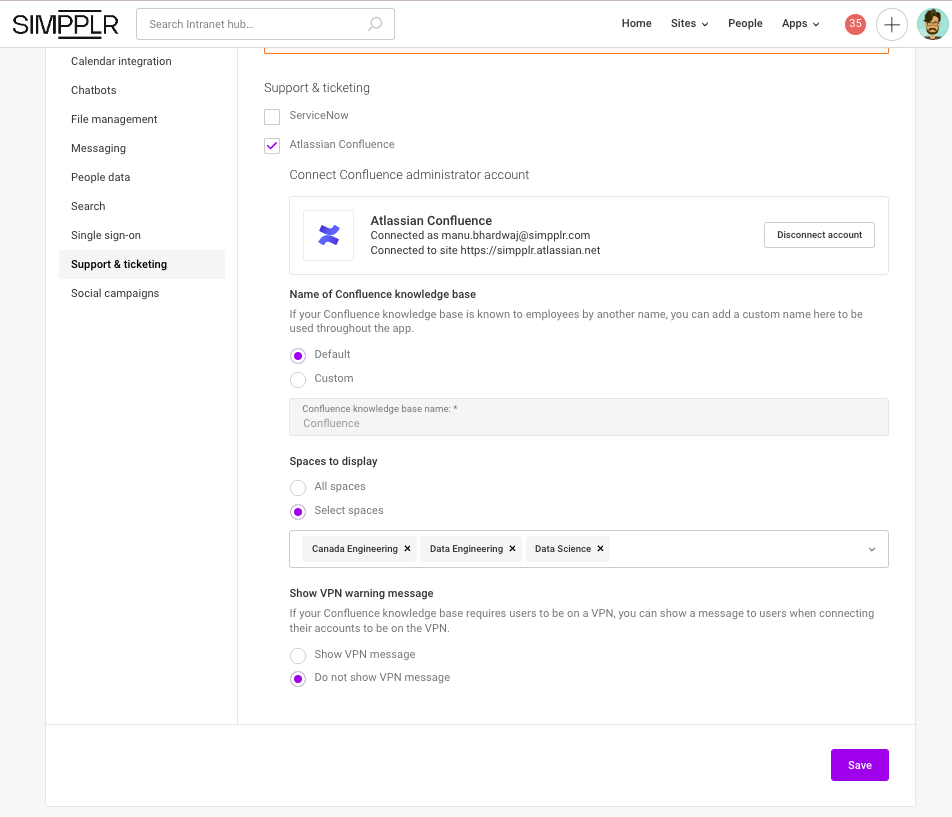
Task: Uncheck the Atlassian Confluence checkbox
Action: 271,145
